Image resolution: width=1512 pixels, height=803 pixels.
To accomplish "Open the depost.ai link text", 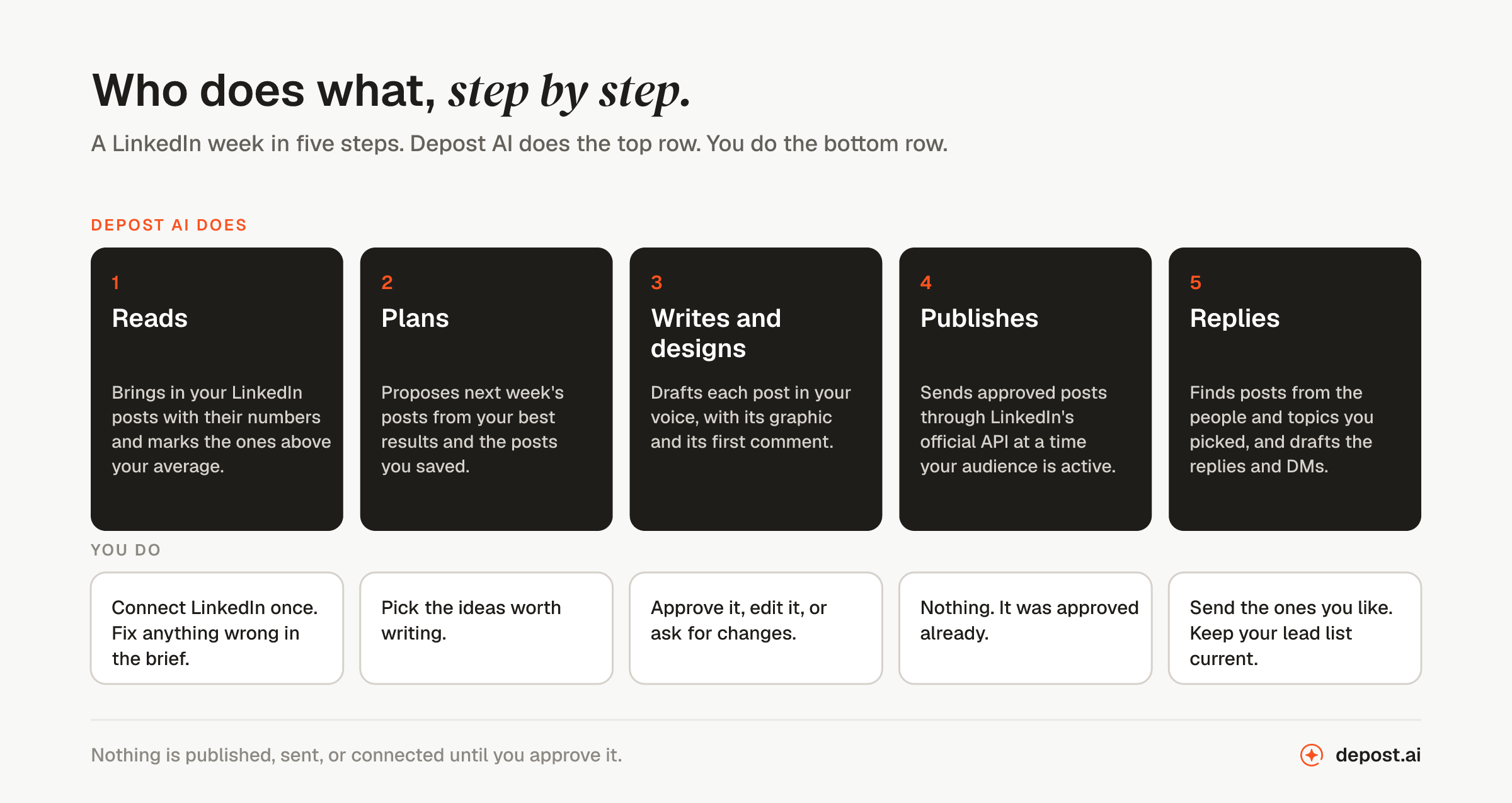I will (1378, 755).
